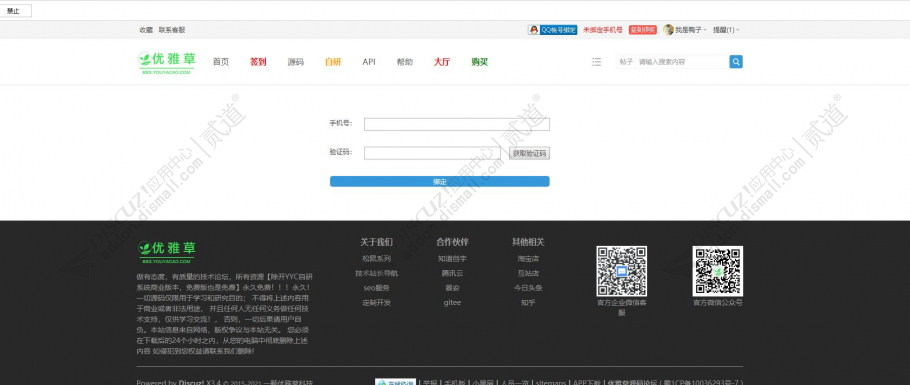Click the APP下载 link in footer bar
910x385 pixels.
[x=587, y=382]
